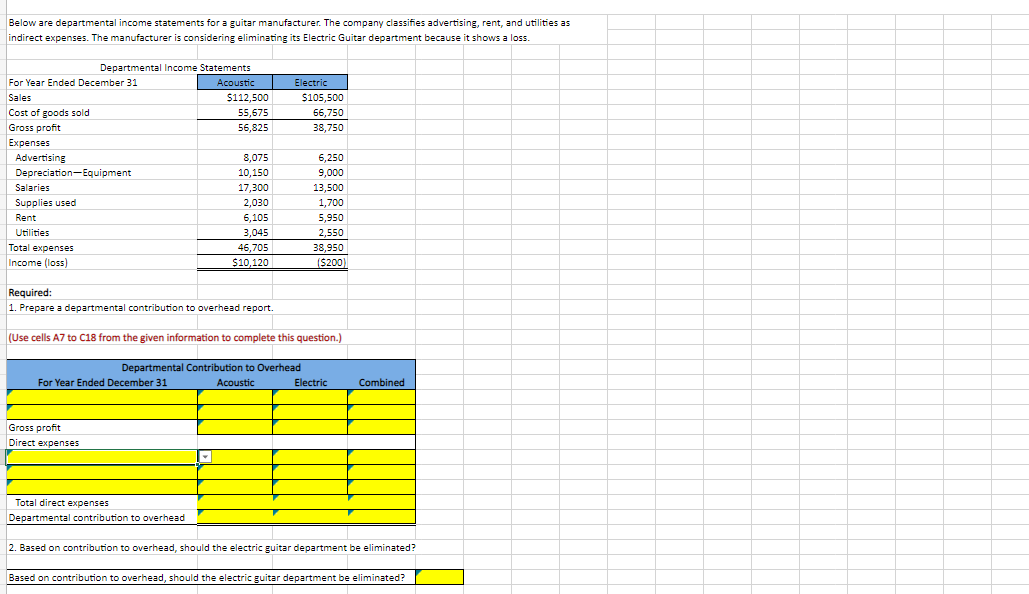
Task: Click the Supplies used row label
Action: click(x=45, y=203)
